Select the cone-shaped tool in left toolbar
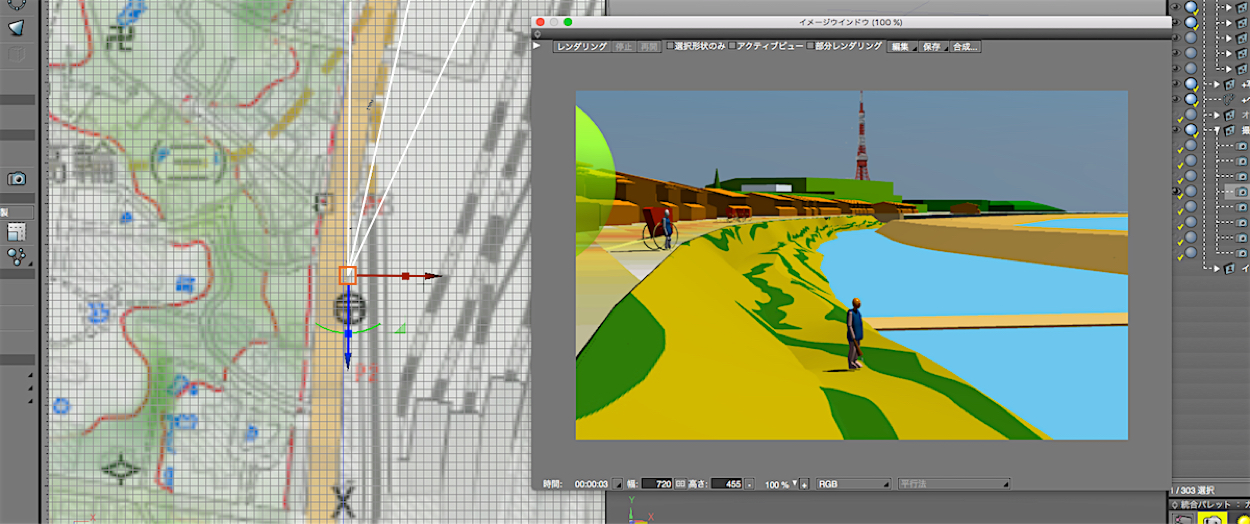This screenshot has width=1250, height=524. [x=16, y=27]
